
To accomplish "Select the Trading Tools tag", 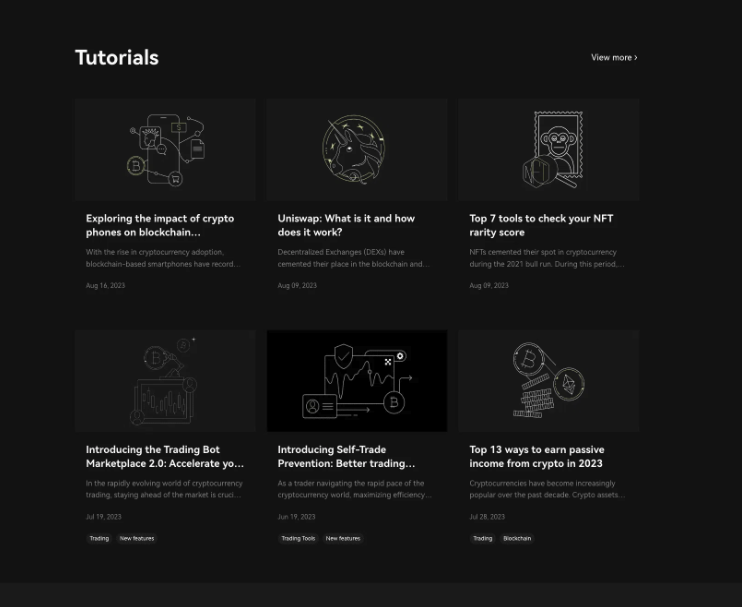I will [298, 538].
